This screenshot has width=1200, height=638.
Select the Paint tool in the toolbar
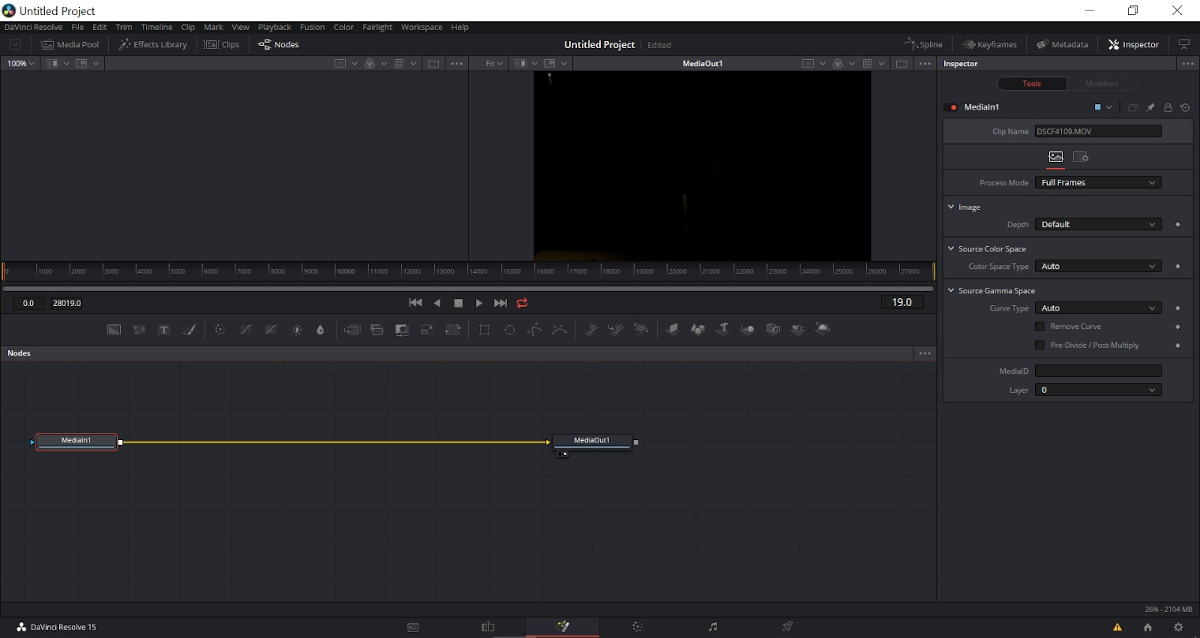[x=189, y=329]
